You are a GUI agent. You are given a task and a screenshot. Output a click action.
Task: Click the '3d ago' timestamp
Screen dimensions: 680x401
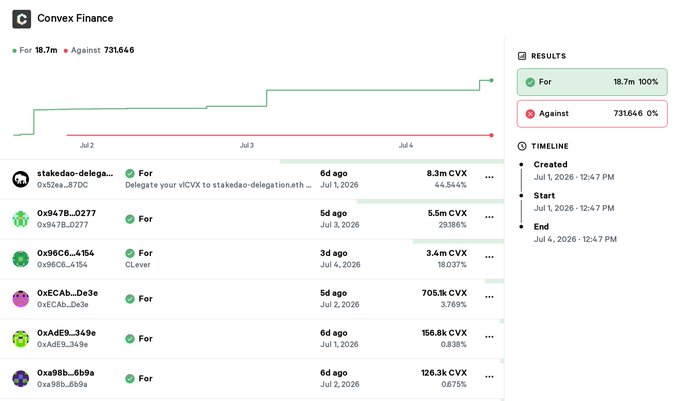pyautogui.click(x=333, y=253)
